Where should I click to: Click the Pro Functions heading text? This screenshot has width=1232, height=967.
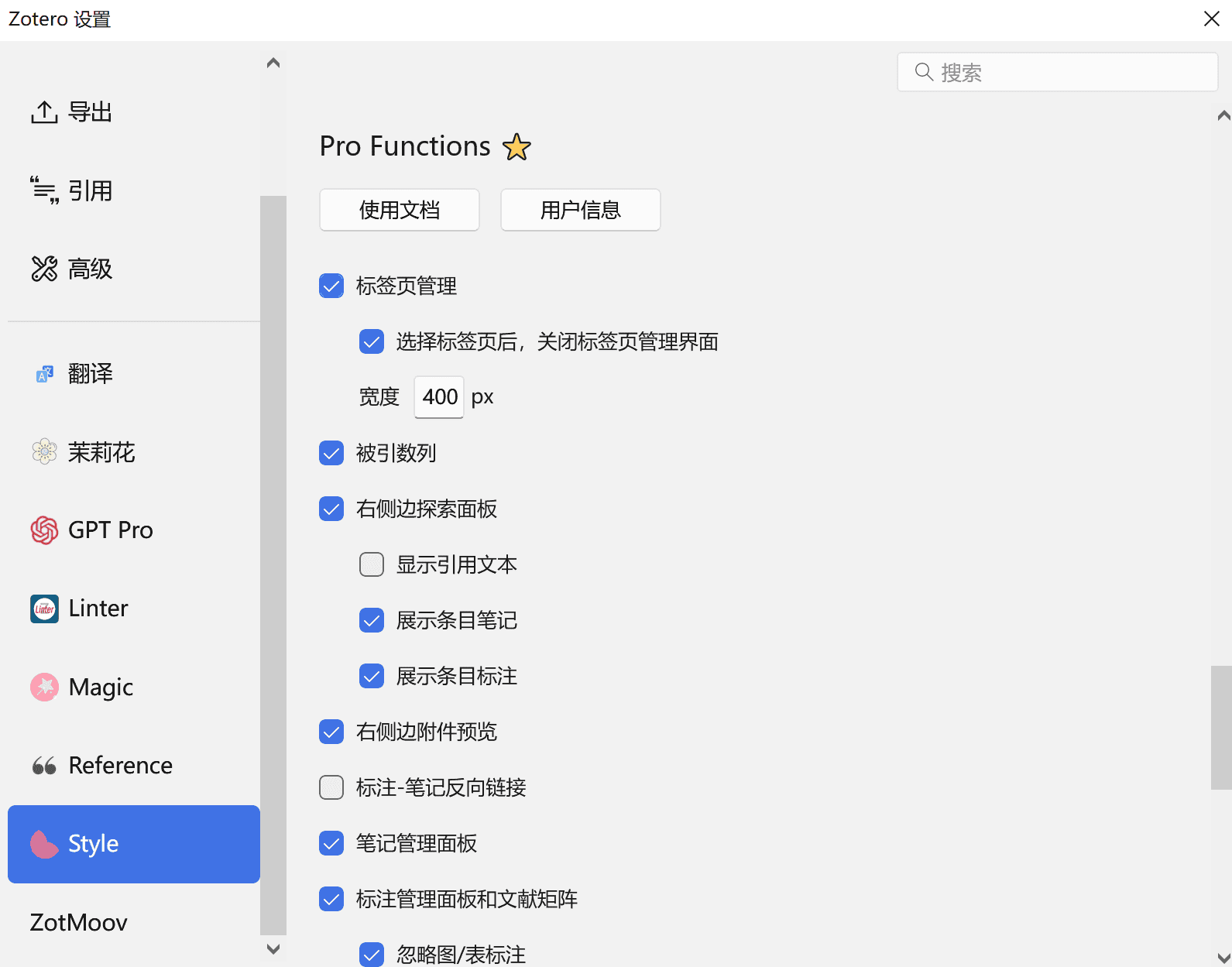click(405, 146)
